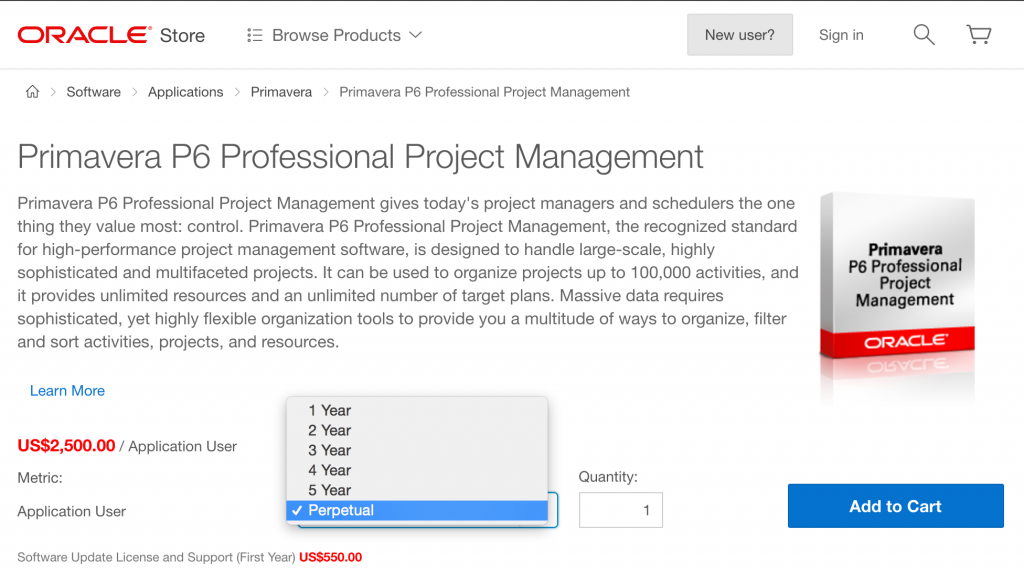1024x573 pixels.
Task: Select the 5 Year option
Action: (x=417, y=490)
